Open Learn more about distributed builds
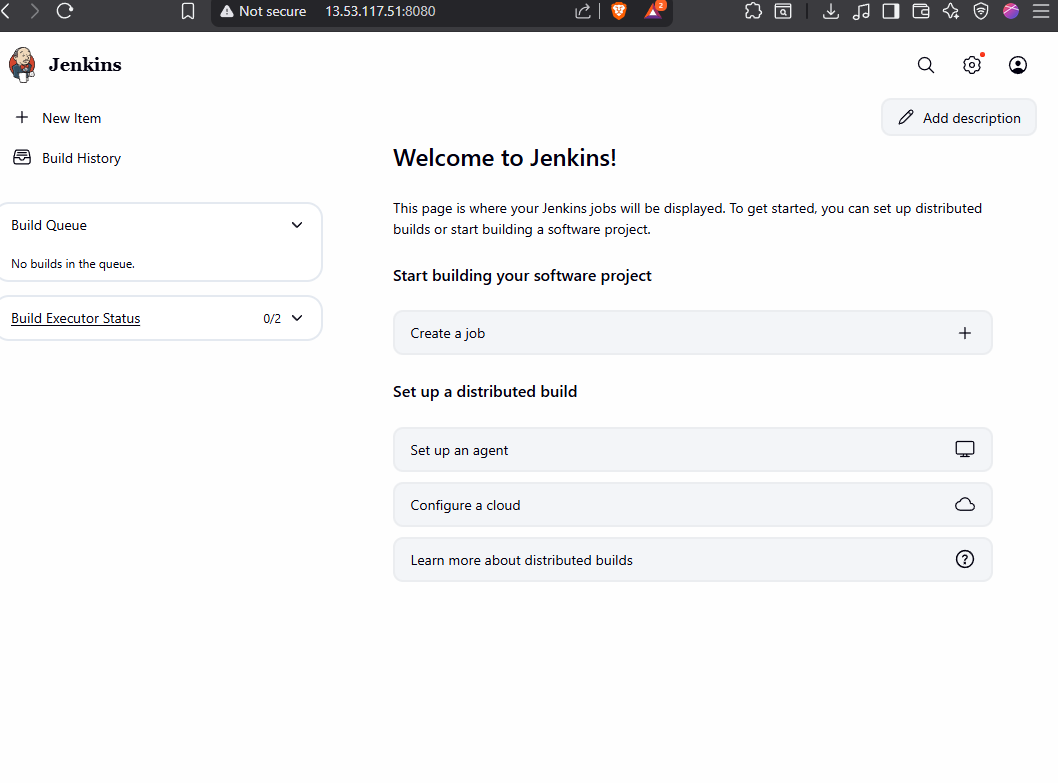The image size is (1058, 783). [692, 559]
